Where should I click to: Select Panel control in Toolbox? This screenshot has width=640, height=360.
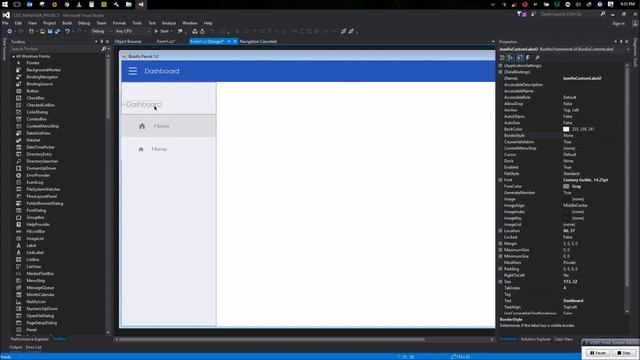coord(31,329)
